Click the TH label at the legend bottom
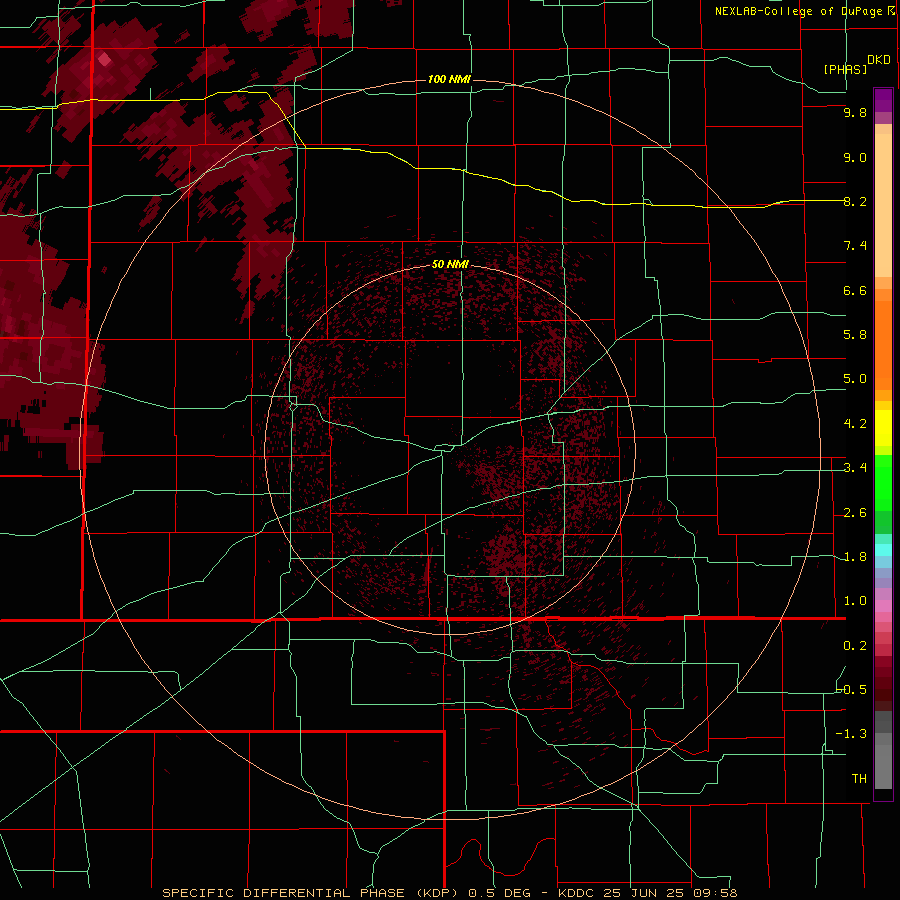This screenshot has height=900, width=900. 859,778
